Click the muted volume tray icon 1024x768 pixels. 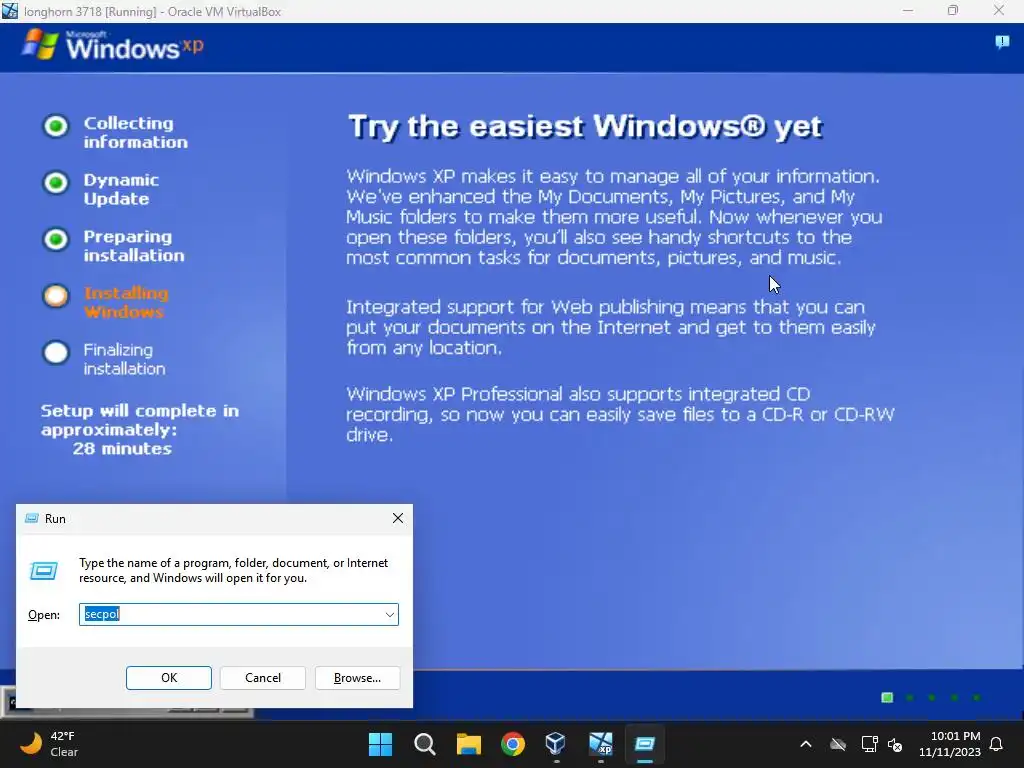[895, 744]
